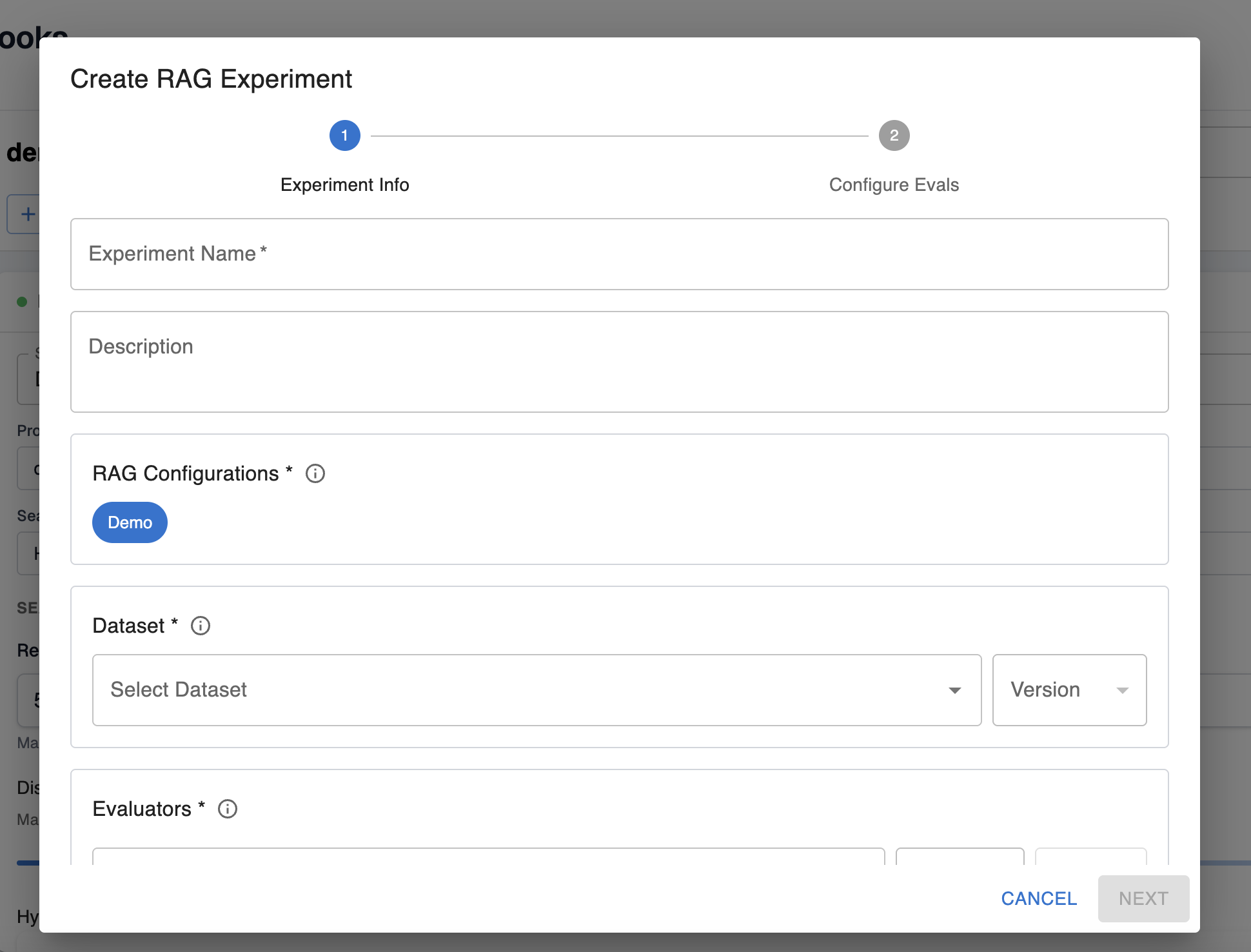This screenshot has width=1251, height=952.
Task: Toggle the Demo RAG configuration chip
Action: pos(130,522)
